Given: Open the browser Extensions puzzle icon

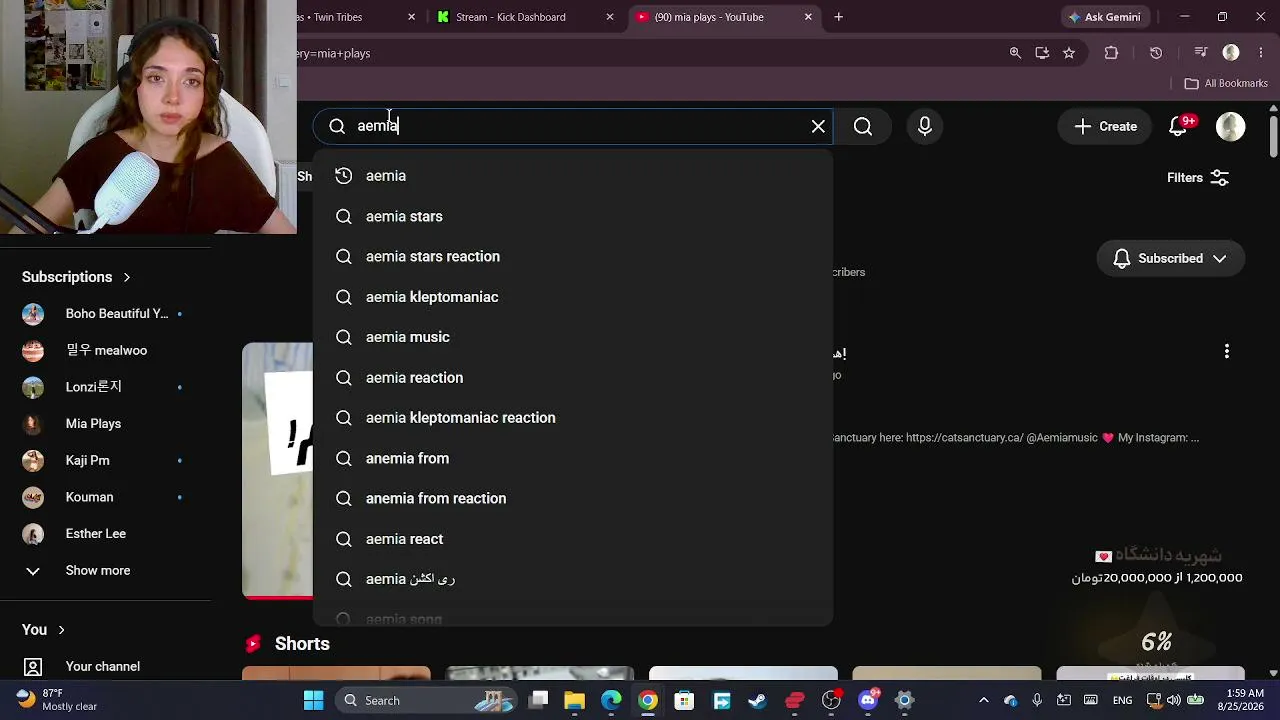Looking at the screenshot, I should point(1111,53).
